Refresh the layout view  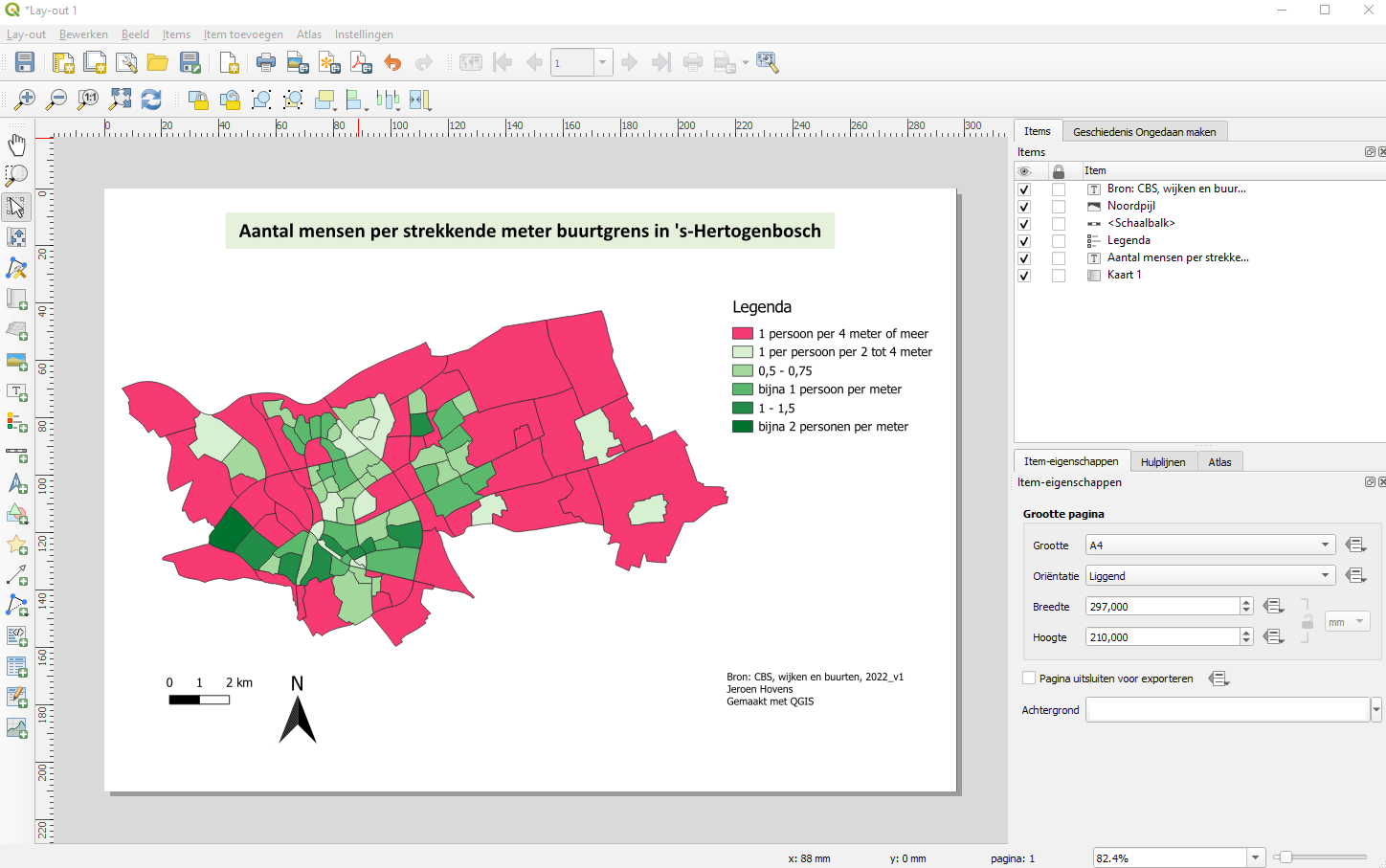tap(151, 99)
